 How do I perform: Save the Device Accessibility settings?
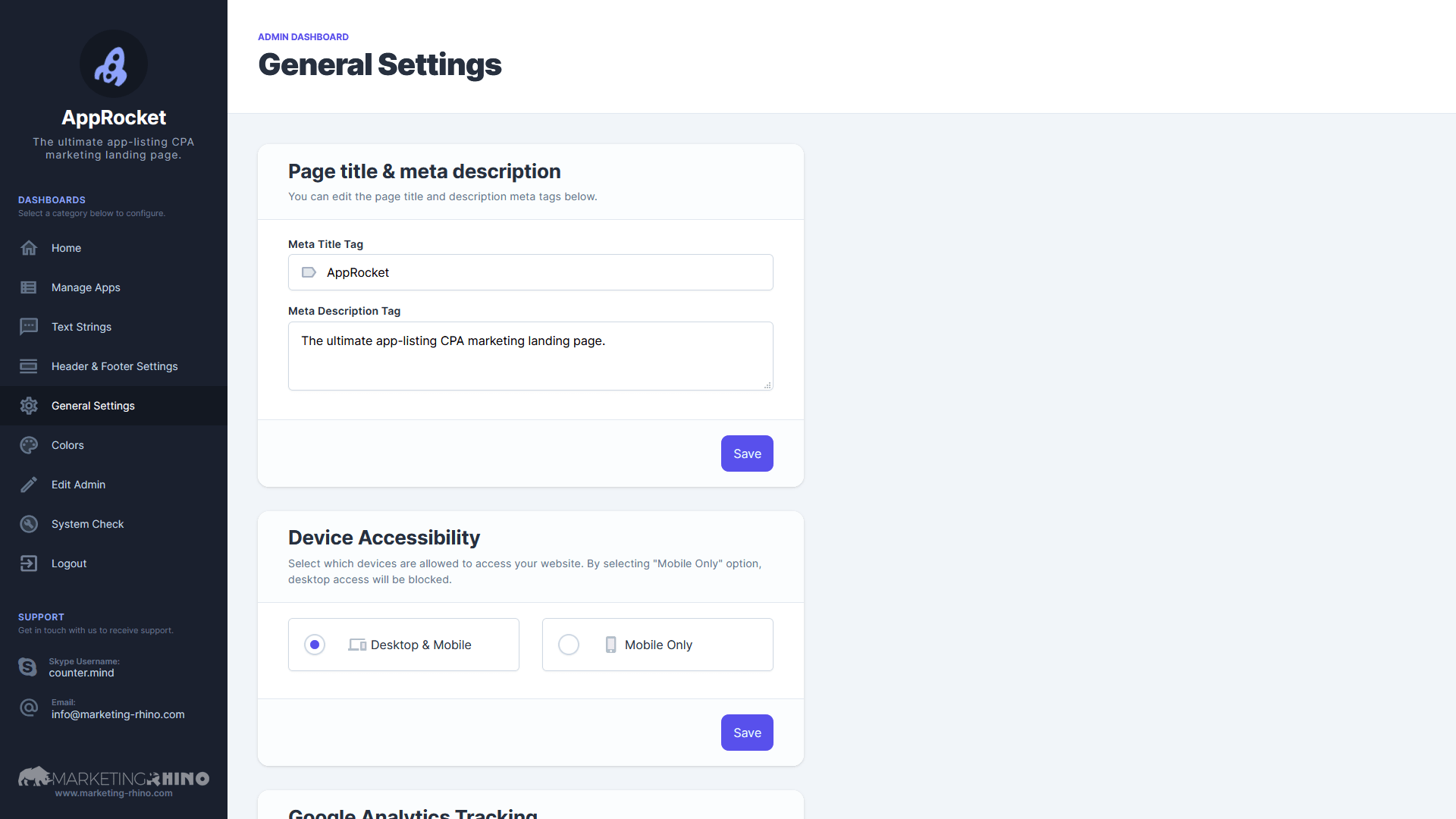point(747,733)
